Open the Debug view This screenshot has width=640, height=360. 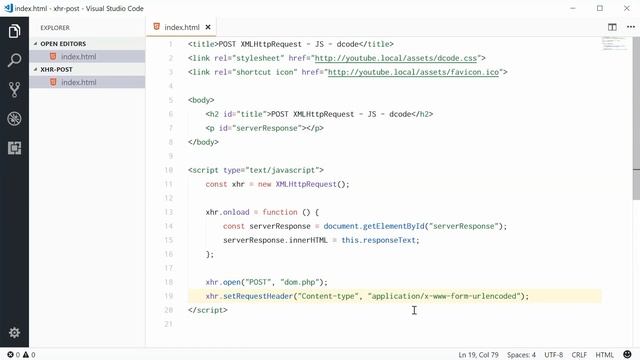pos(14,119)
